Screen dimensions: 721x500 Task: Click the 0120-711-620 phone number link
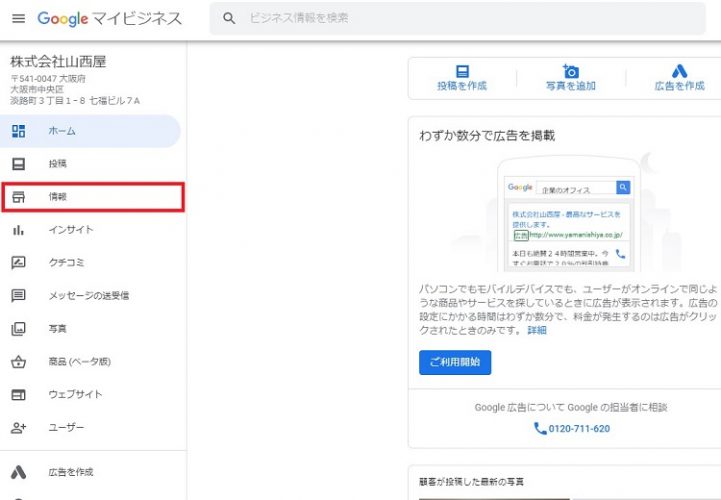coord(579,429)
